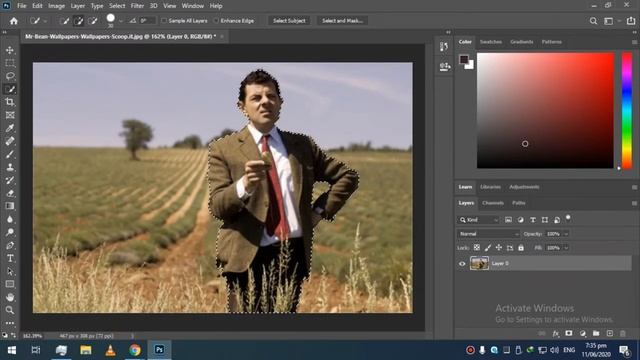Open the Properties panel icon
This screenshot has width=640, height=360.
pyautogui.click(x=444, y=67)
